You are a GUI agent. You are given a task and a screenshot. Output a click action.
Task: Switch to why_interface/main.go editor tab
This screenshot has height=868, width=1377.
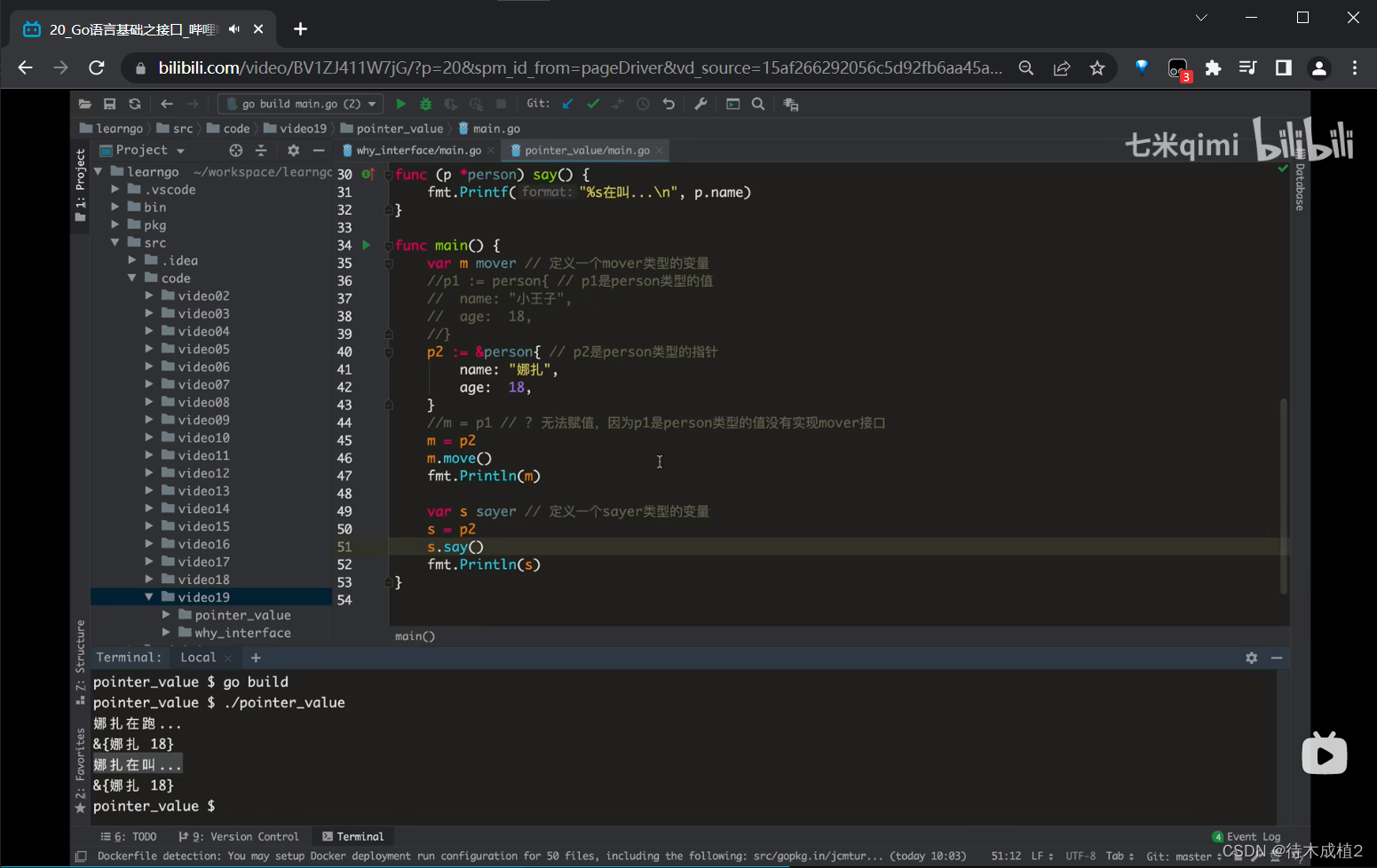pos(418,151)
